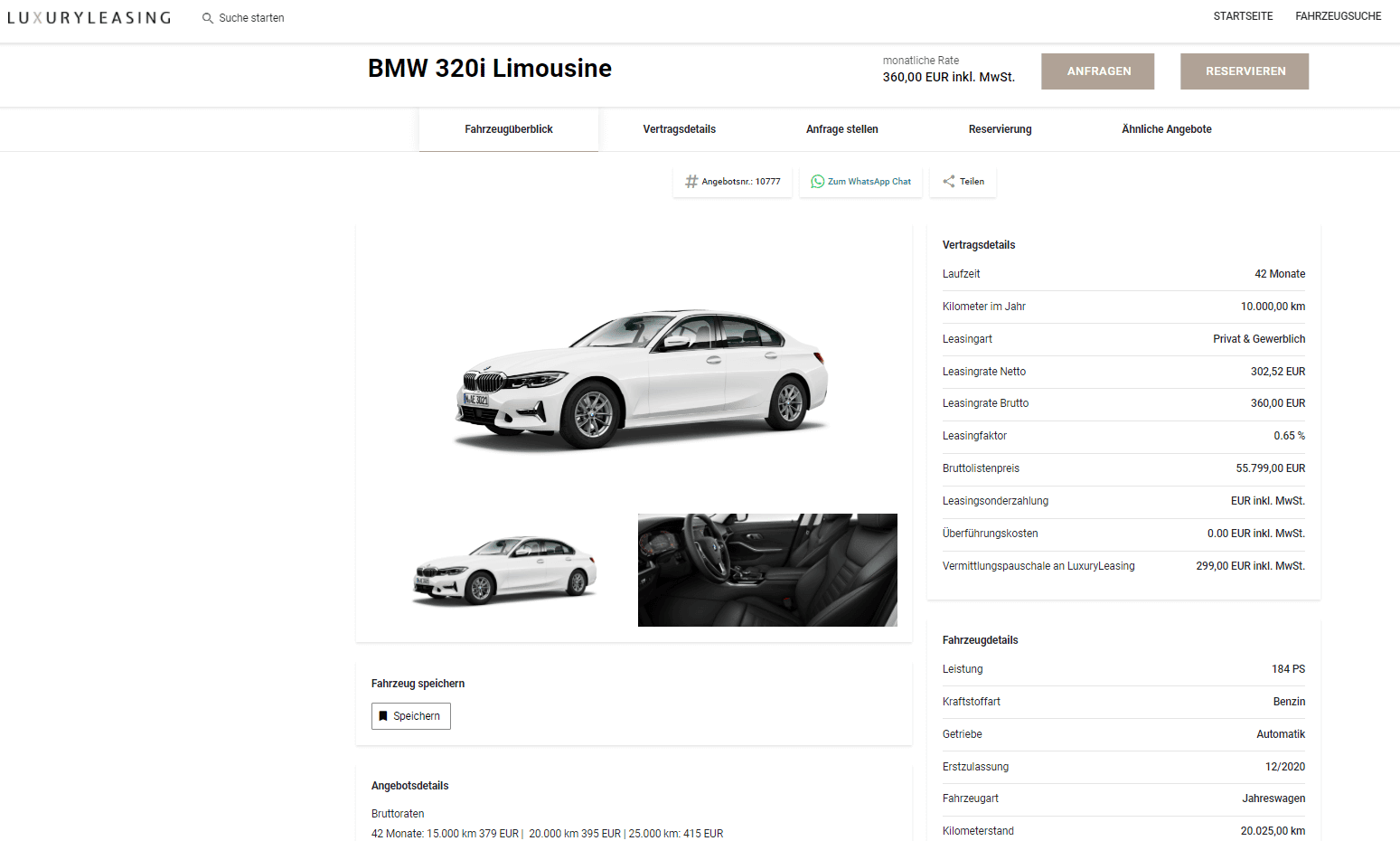Click the hashtag offer number icon
1400x841 pixels.
[x=691, y=182]
